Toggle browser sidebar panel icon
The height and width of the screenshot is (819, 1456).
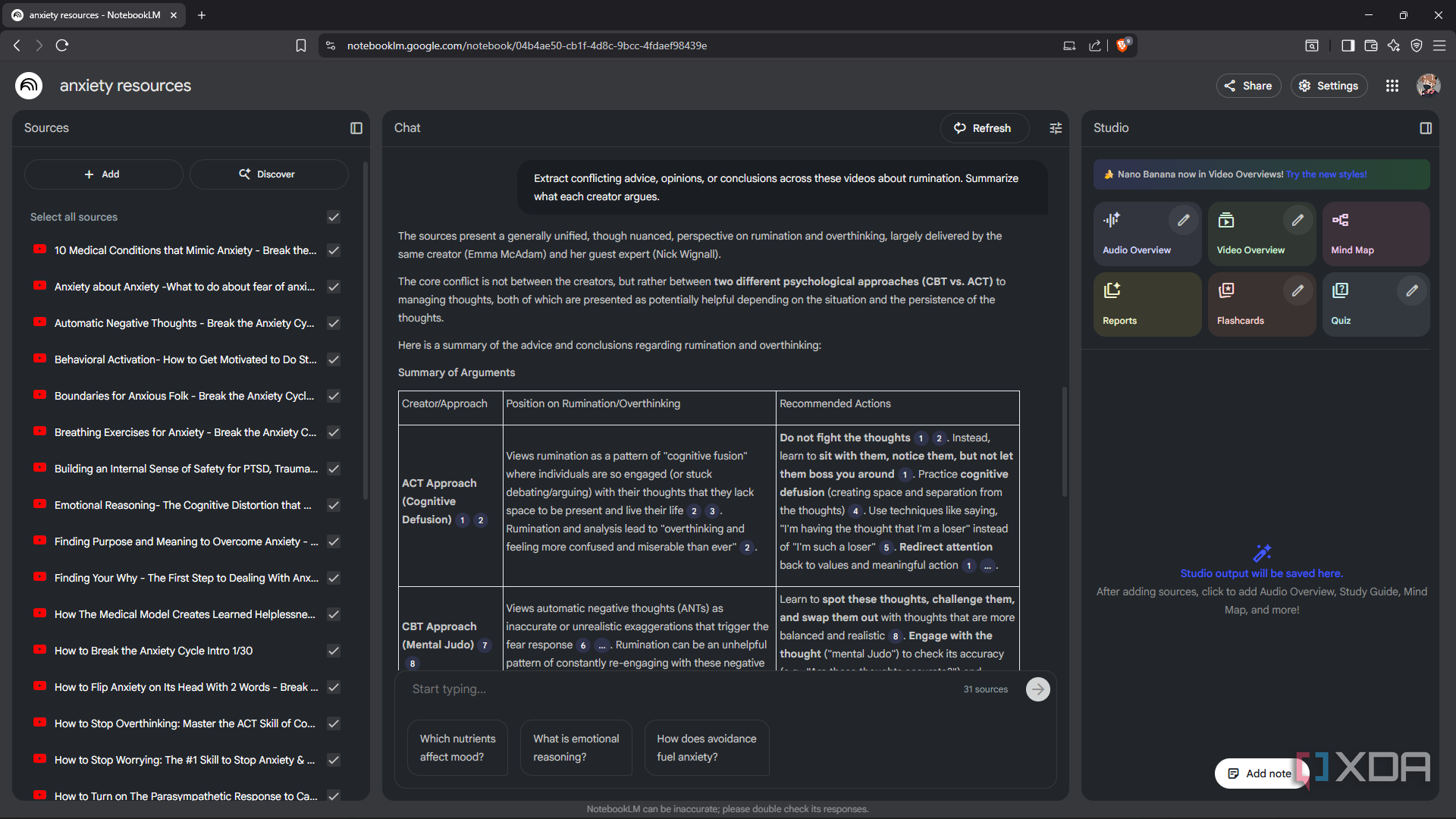[1348, 45]
